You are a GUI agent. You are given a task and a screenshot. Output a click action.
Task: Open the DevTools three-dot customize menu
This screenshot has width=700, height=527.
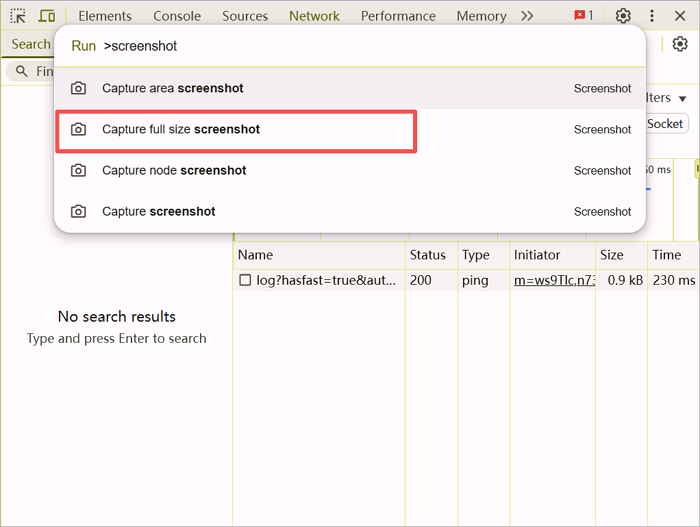pos(652,16)
